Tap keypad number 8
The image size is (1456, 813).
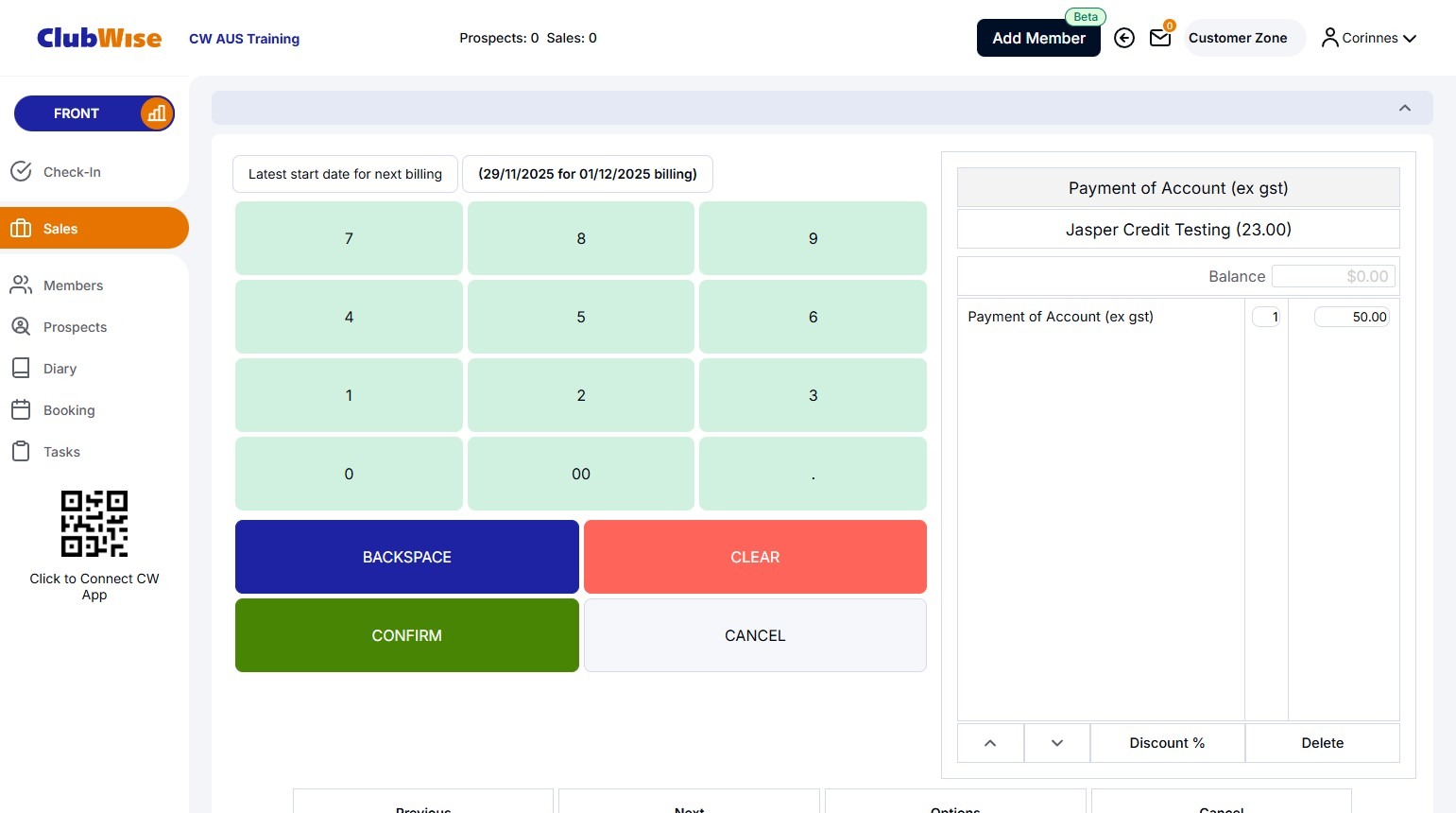point(581,238)
